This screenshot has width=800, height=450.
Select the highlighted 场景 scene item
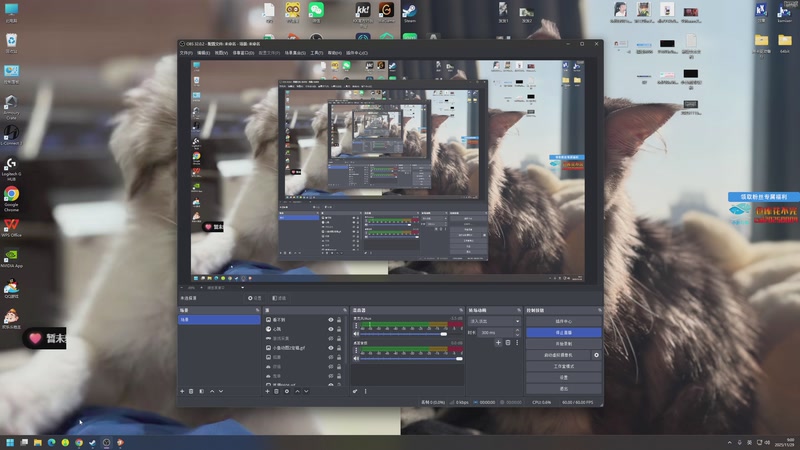tap(219, 320)
